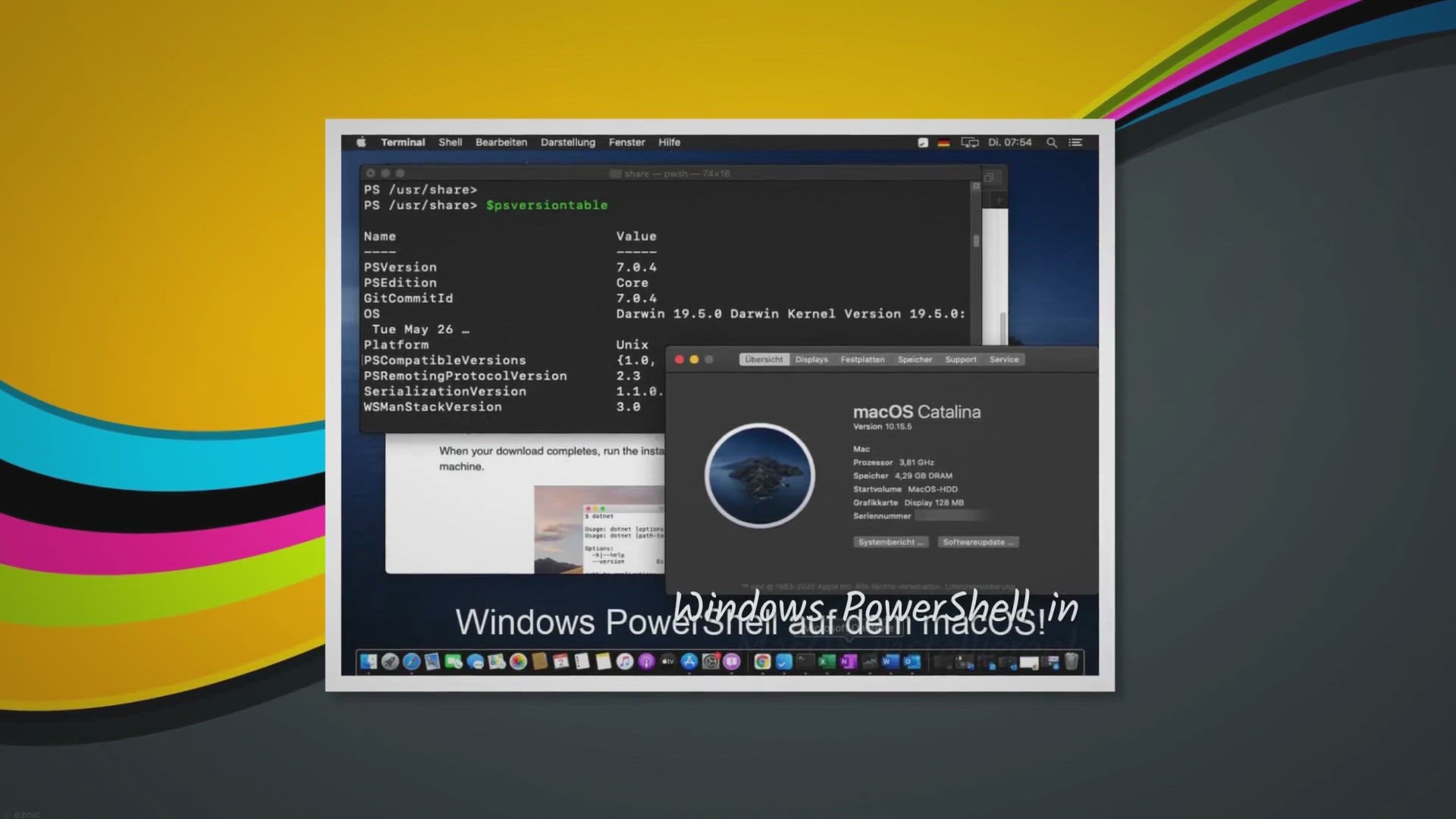This screenshot has width=1456, height=819.
Task: Click the Softwareupdate button
Action: pyautogui.click(x=977, y=542)
